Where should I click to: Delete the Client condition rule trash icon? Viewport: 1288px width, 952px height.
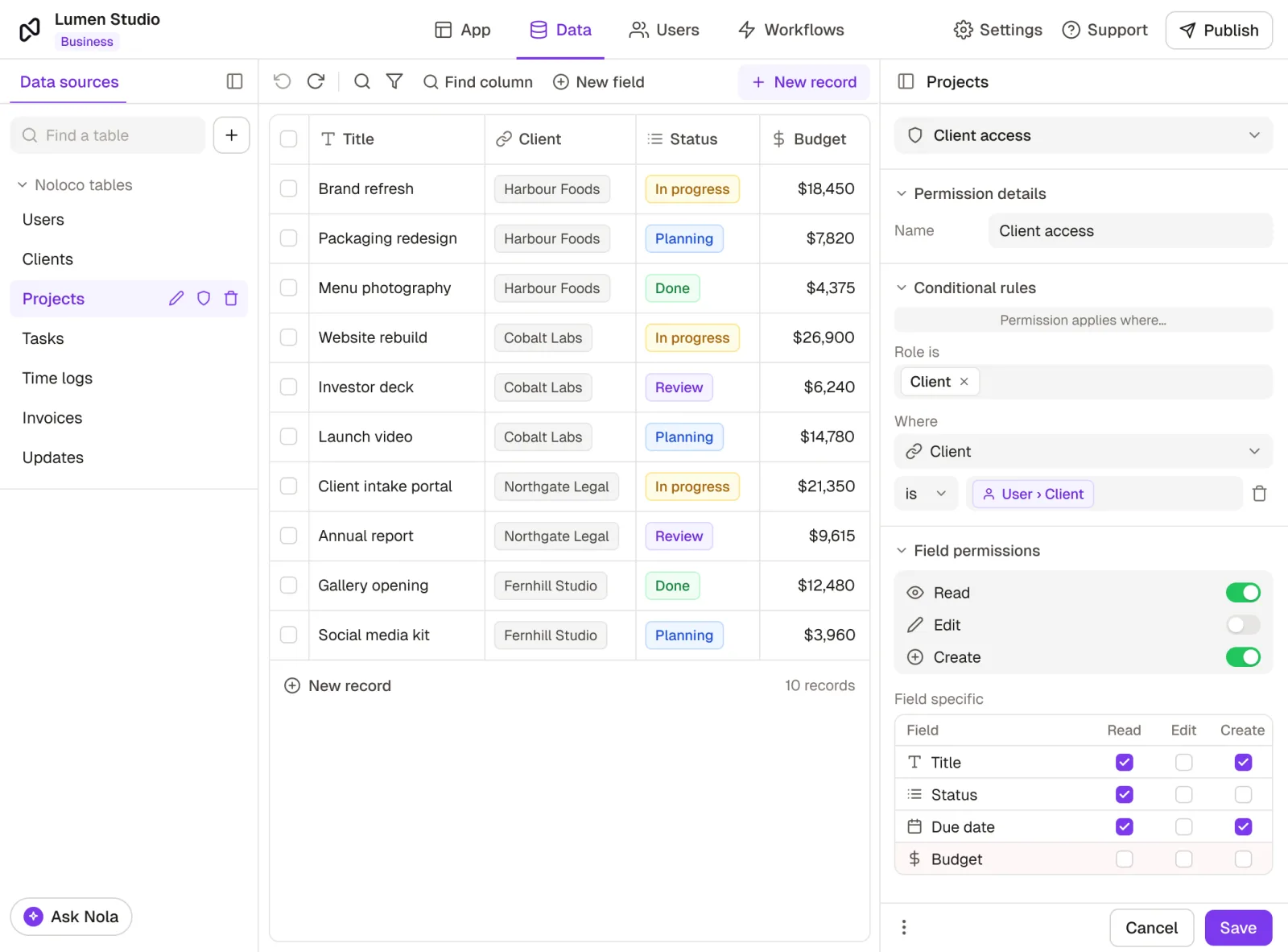pyautogui.click(x=1260, y=494)
